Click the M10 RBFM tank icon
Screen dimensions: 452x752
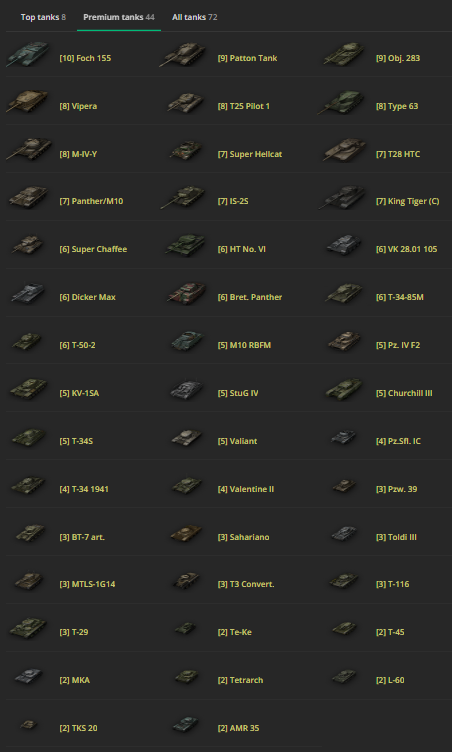click(x=188, y=341)
